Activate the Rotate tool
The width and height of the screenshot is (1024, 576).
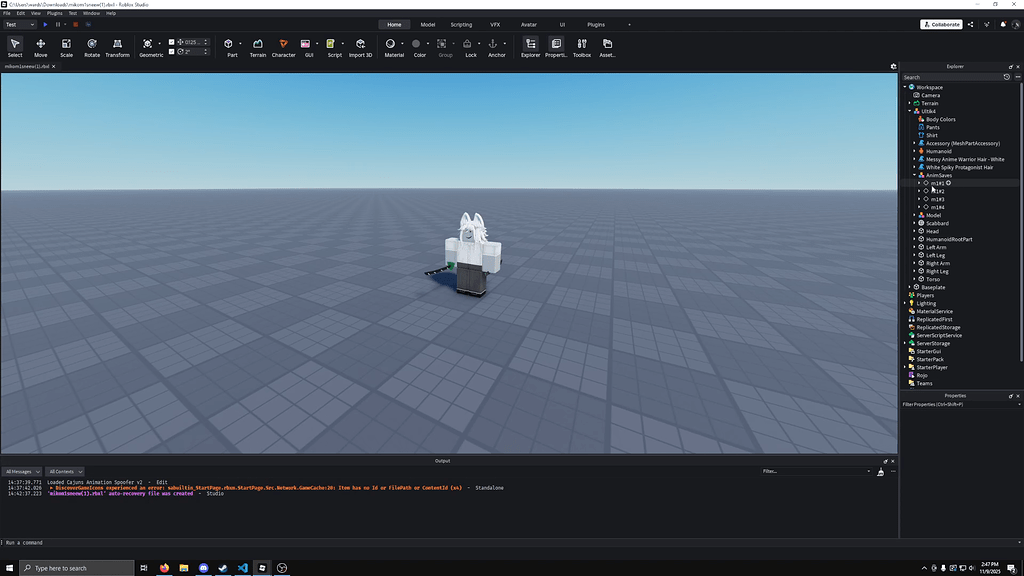(92, 45)
